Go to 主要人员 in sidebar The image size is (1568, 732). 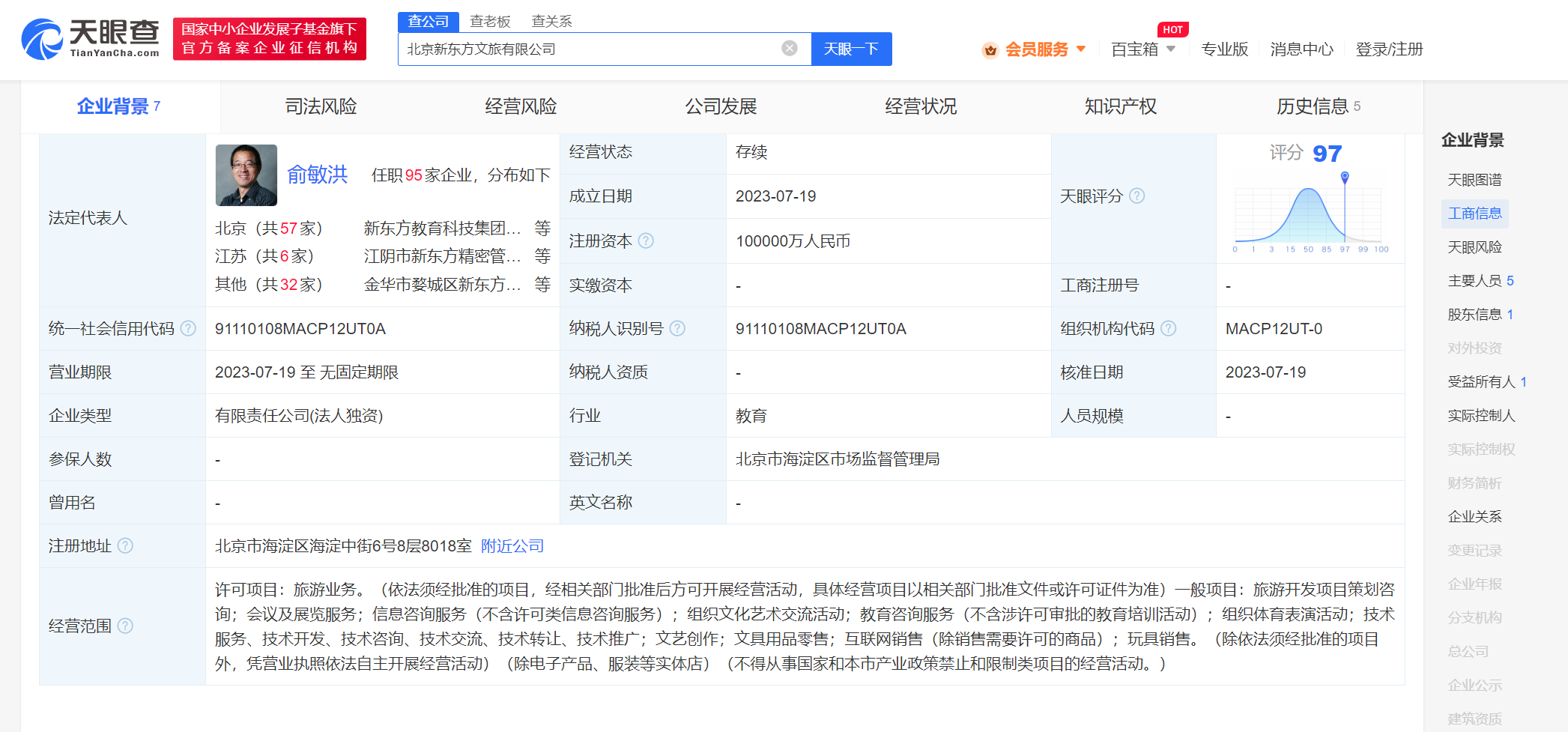point(1480,281)
